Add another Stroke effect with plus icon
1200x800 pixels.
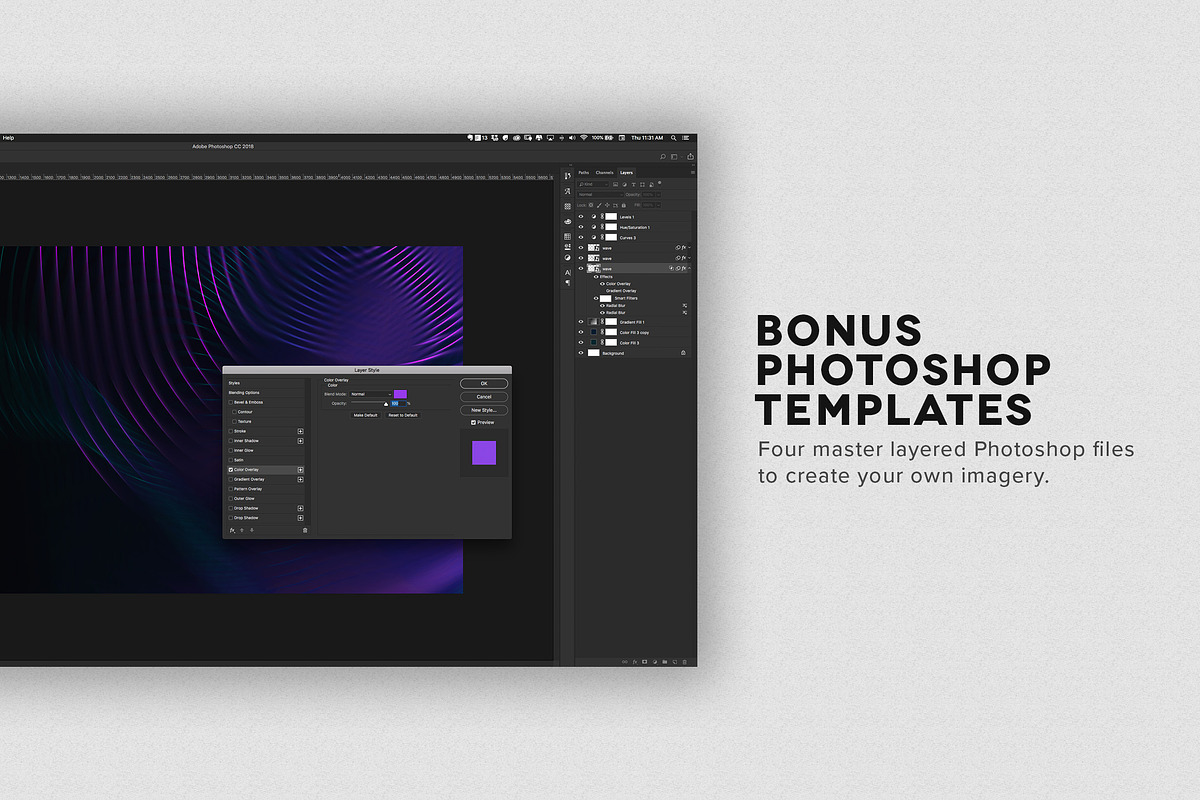300,431
